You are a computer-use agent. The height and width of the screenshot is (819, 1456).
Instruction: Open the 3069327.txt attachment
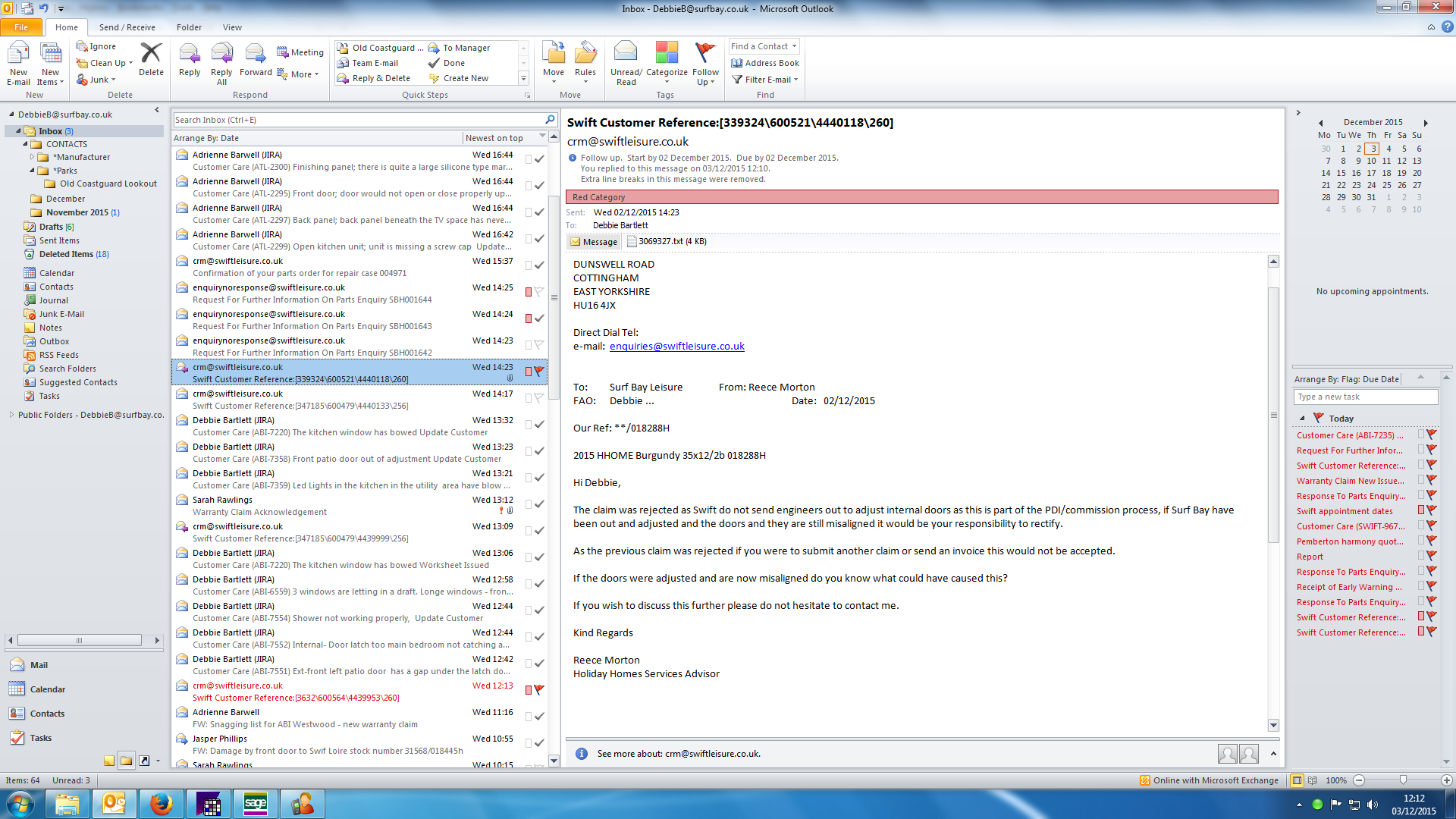[667, 241]
